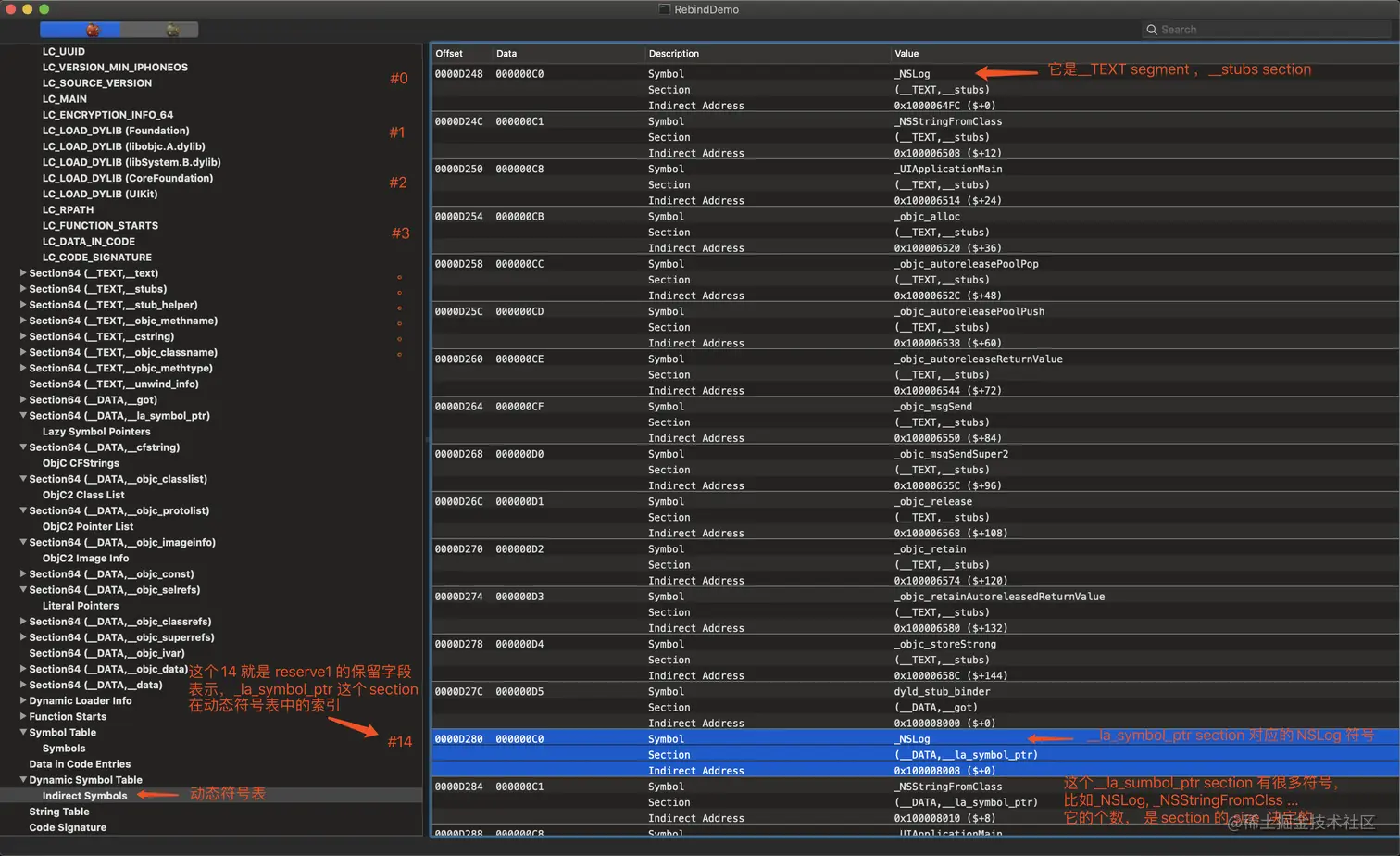Select the gray apple view mode segment
1400x856 pixels.
pos(159,31)
